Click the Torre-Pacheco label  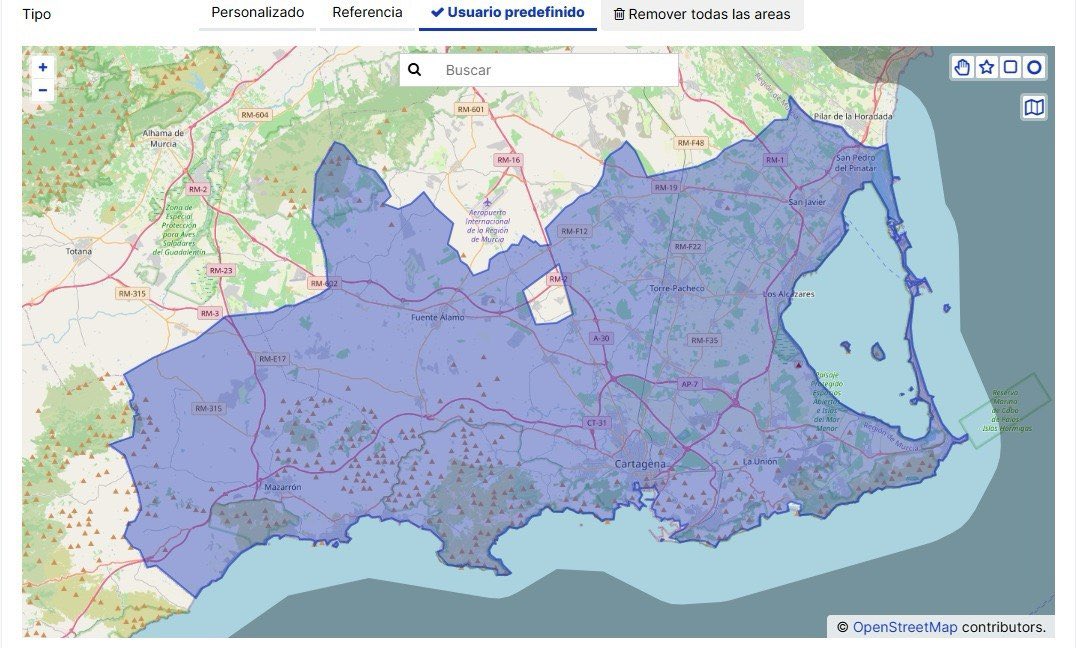click(677, 288)
